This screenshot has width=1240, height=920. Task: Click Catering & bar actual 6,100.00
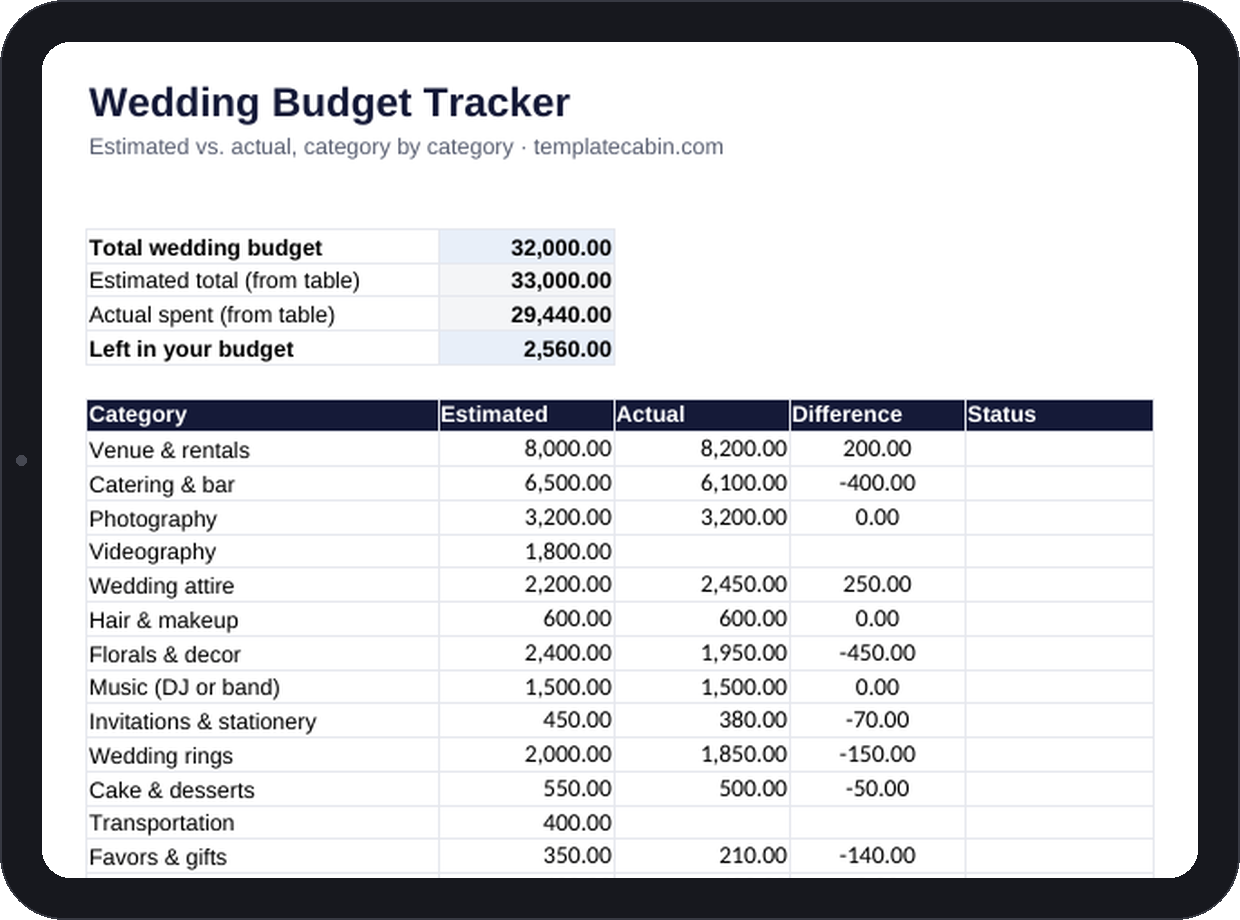[x=702, y=484]
